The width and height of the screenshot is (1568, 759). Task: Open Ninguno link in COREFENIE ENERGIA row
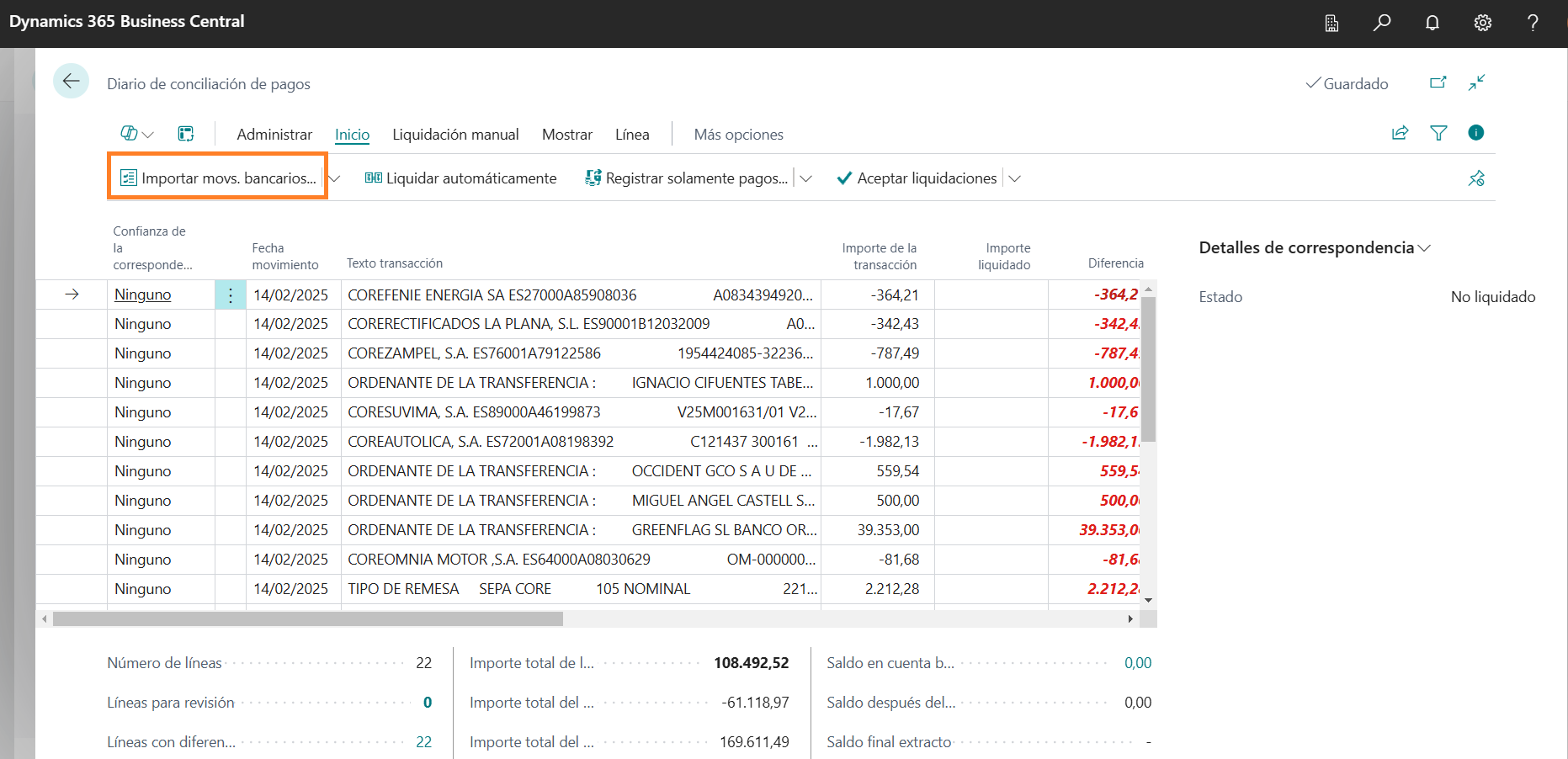pyautogui.click(x=143, y=295)
